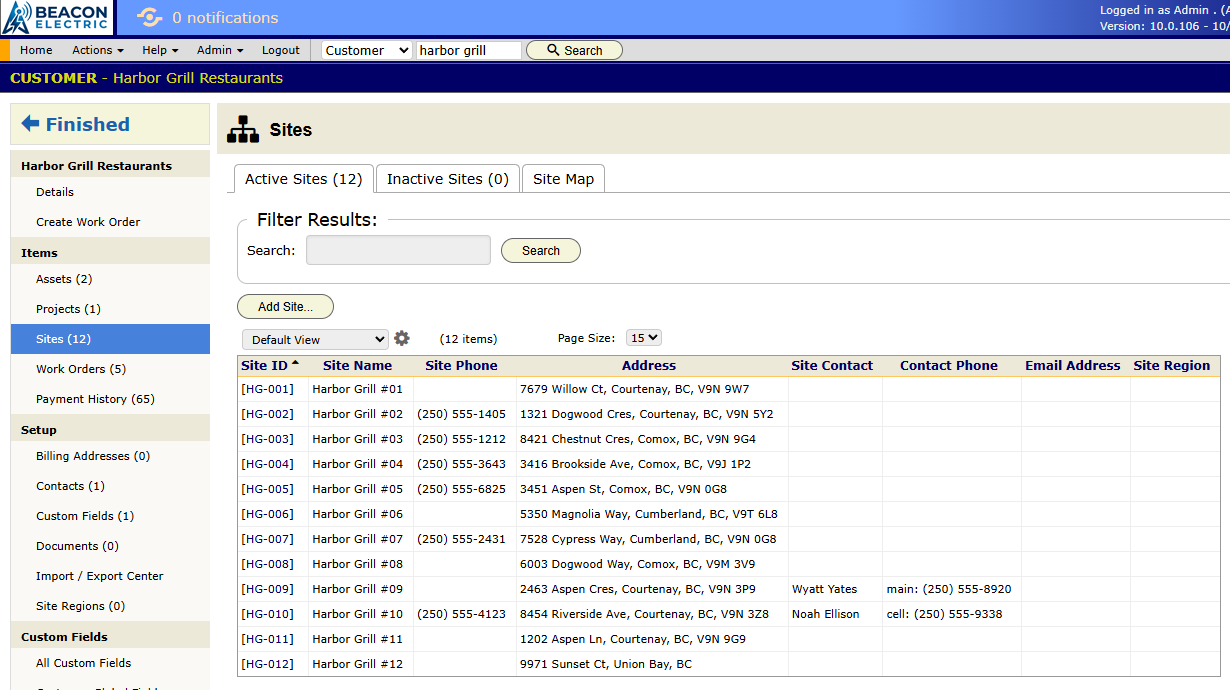
Task: Select the Active Sites tab
Action: pyautogui.click(x=303, y=179)
